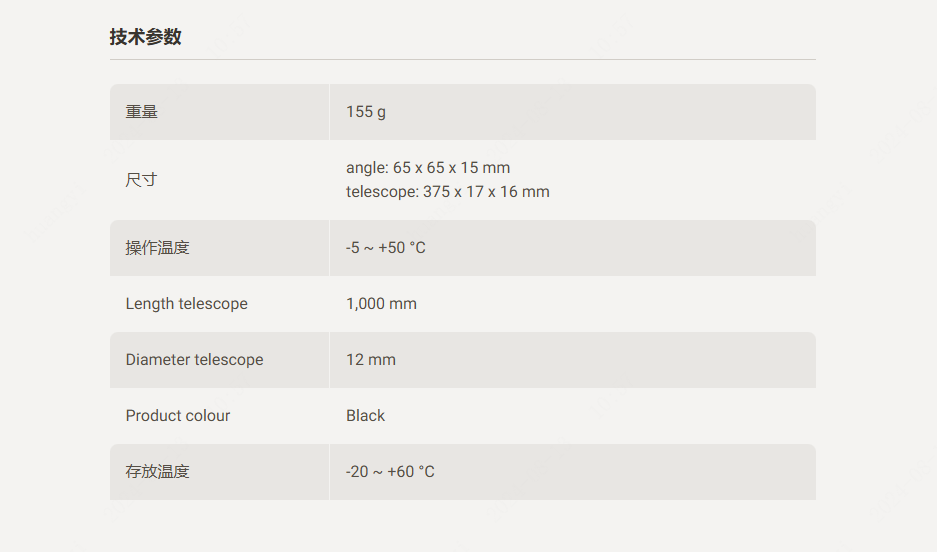Click the -5 lower operating temperature limit
This screenshot has width=937, height=552.
pos(353,248)
